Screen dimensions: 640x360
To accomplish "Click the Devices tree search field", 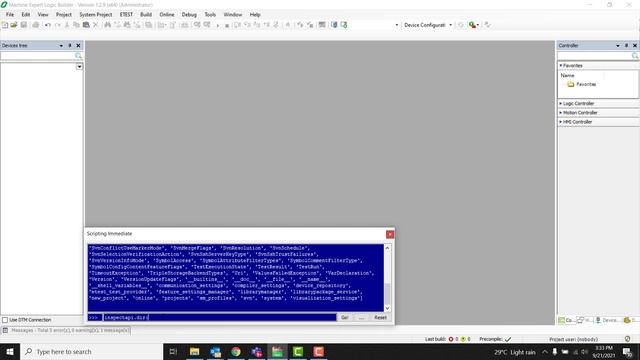I will point(38,56).
